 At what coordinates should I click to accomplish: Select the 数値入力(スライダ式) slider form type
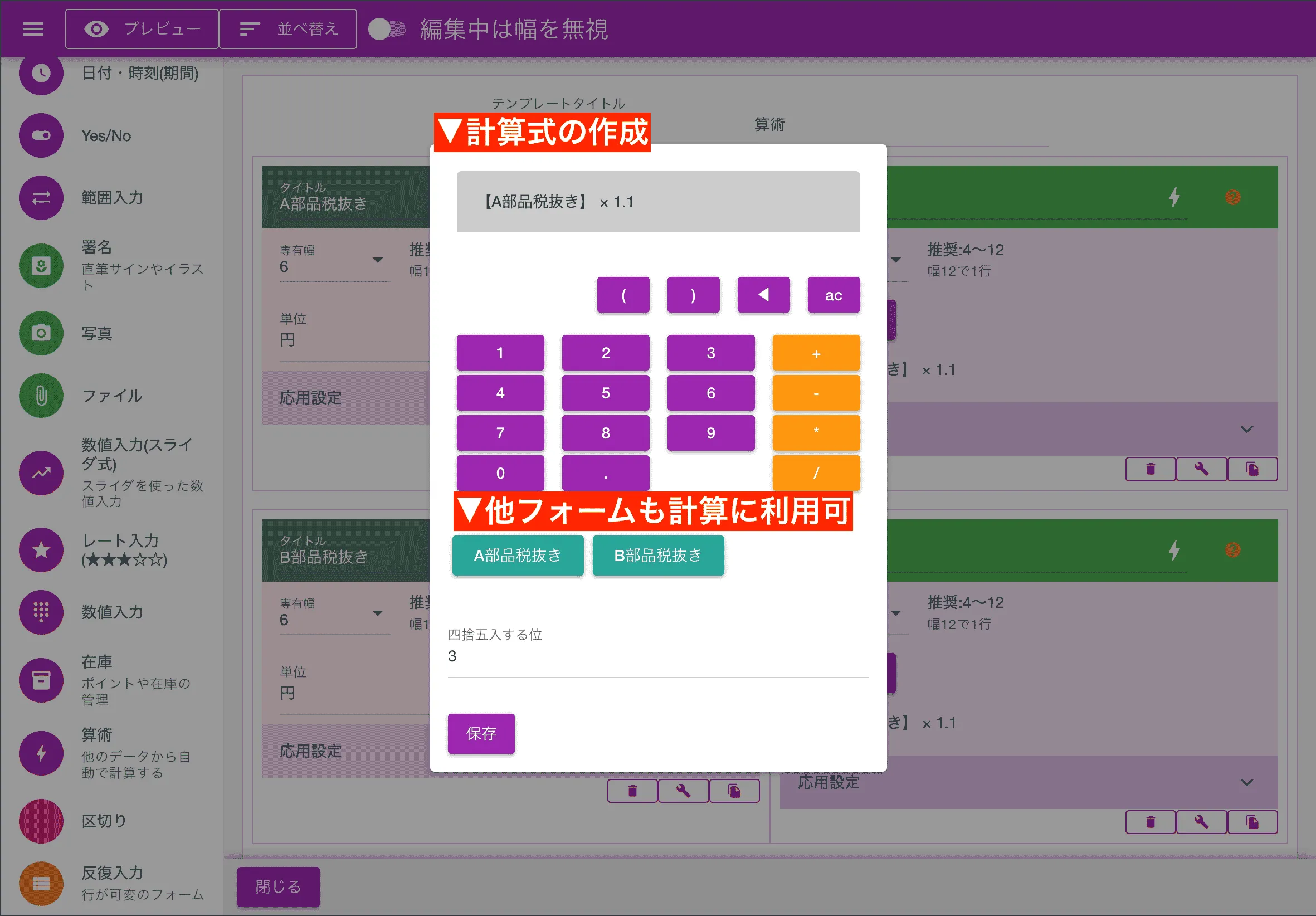[41, 472]
